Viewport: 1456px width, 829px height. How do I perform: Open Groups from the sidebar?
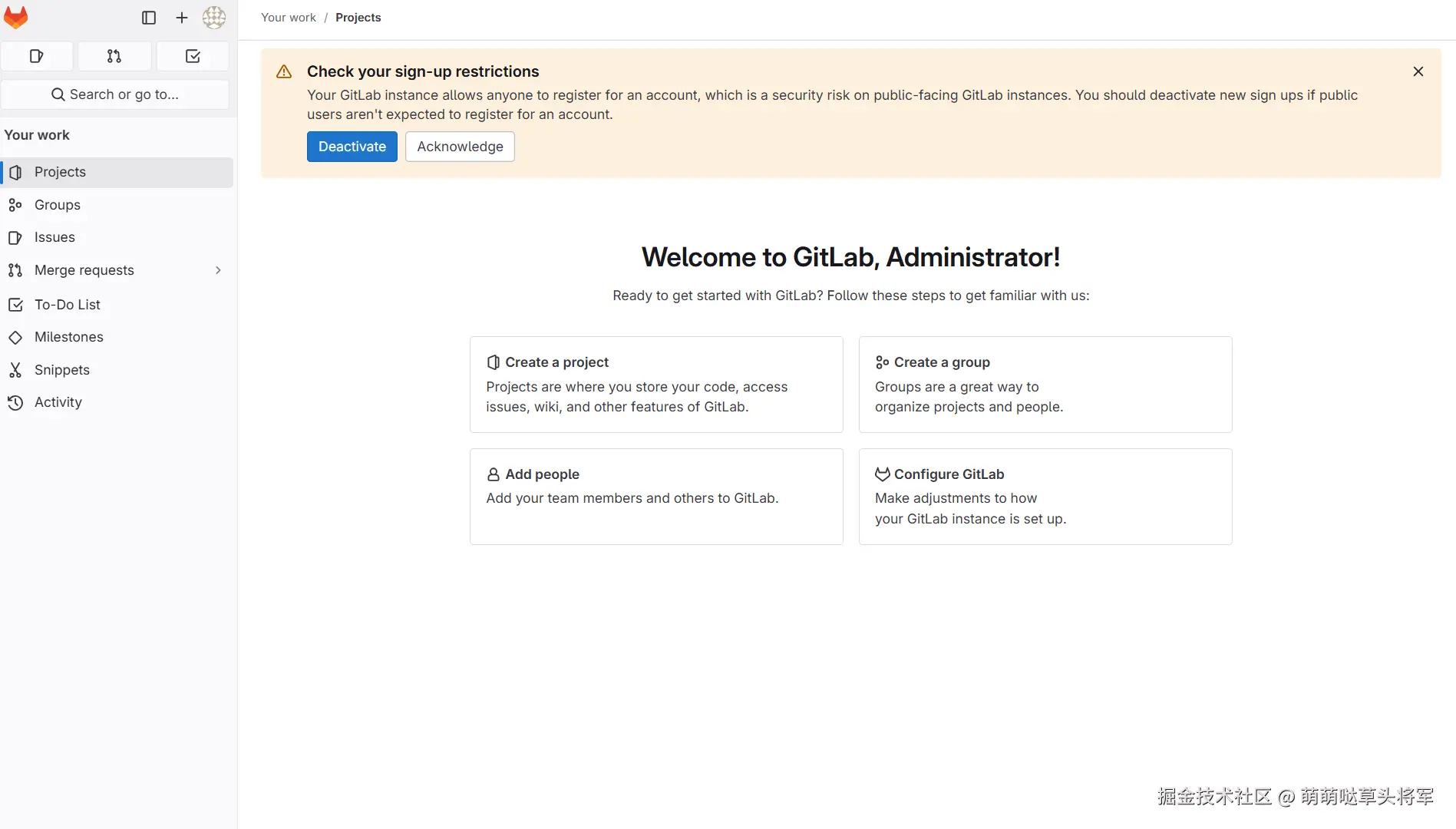coord(58,205)
